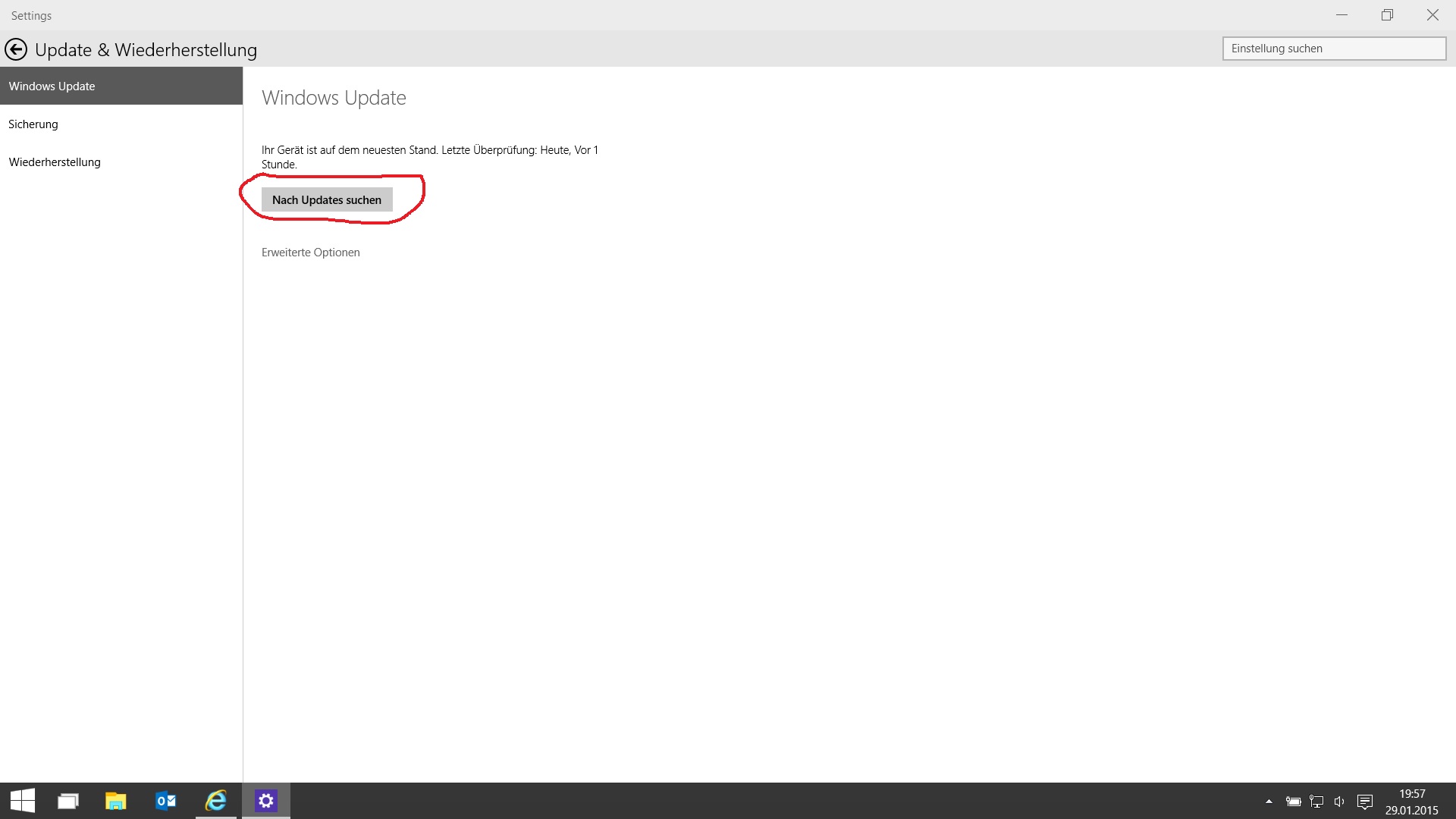
Task: Click the Nach Updates suchen button
Action: pyautogui.click(x=327, y=199)
